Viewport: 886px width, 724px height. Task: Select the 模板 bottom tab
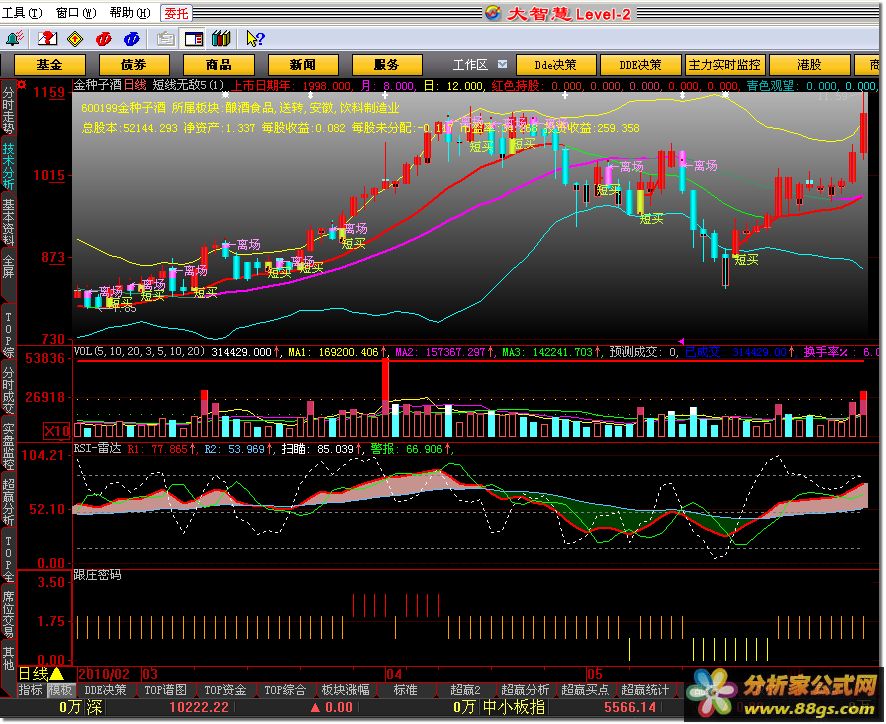[60, 690]
